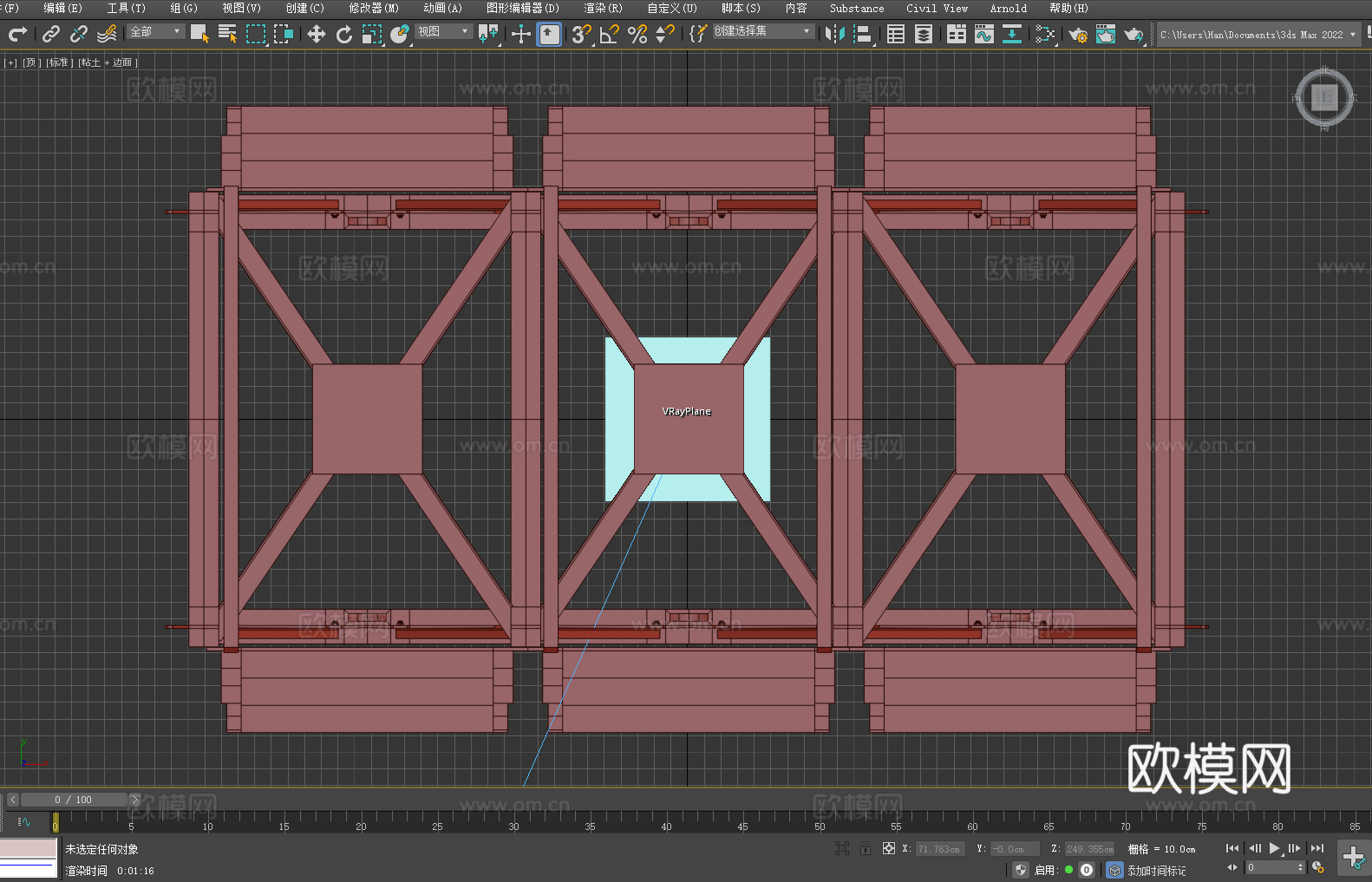Screen dimensions: 1372x882
Task: Activate the Select Object tool
Action: point(199,34)
